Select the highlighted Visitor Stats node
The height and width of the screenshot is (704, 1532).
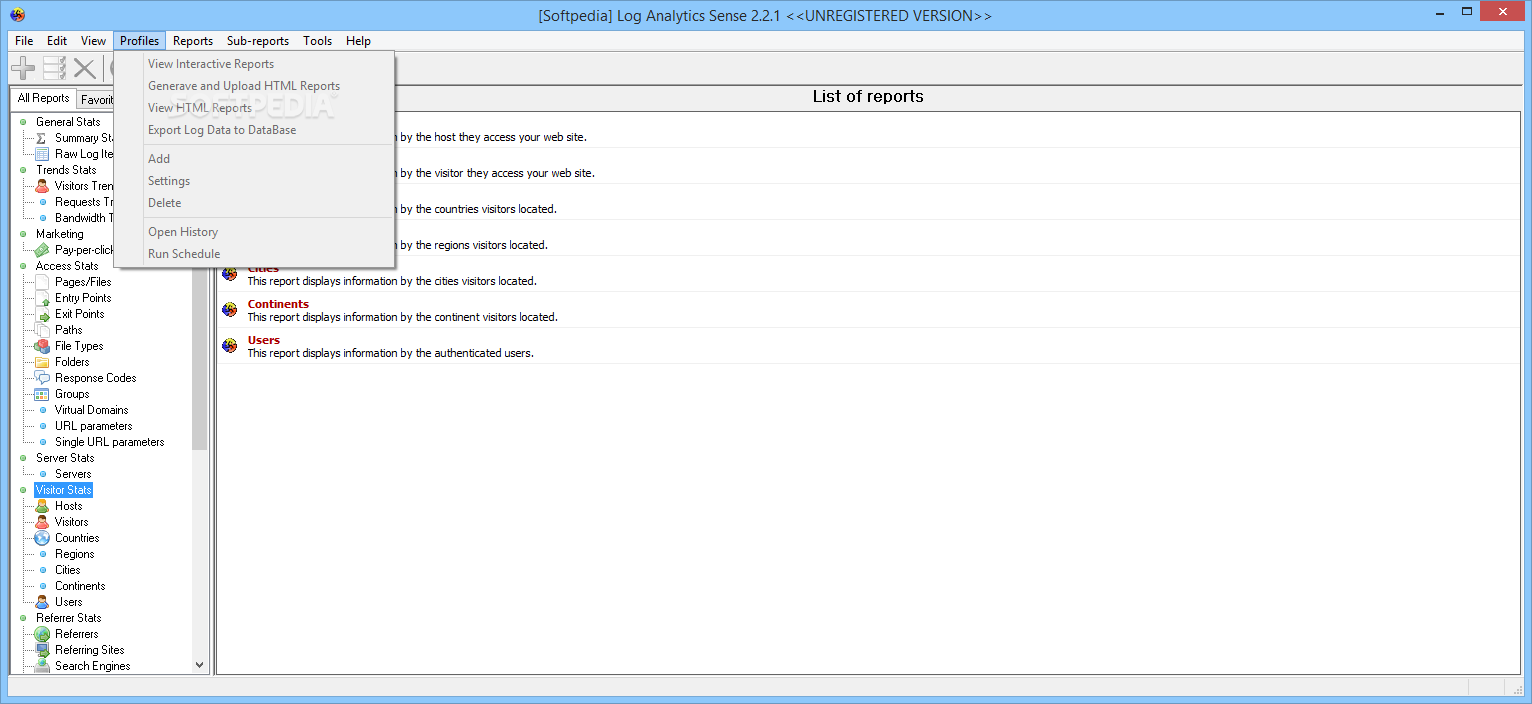click(64, 490)
